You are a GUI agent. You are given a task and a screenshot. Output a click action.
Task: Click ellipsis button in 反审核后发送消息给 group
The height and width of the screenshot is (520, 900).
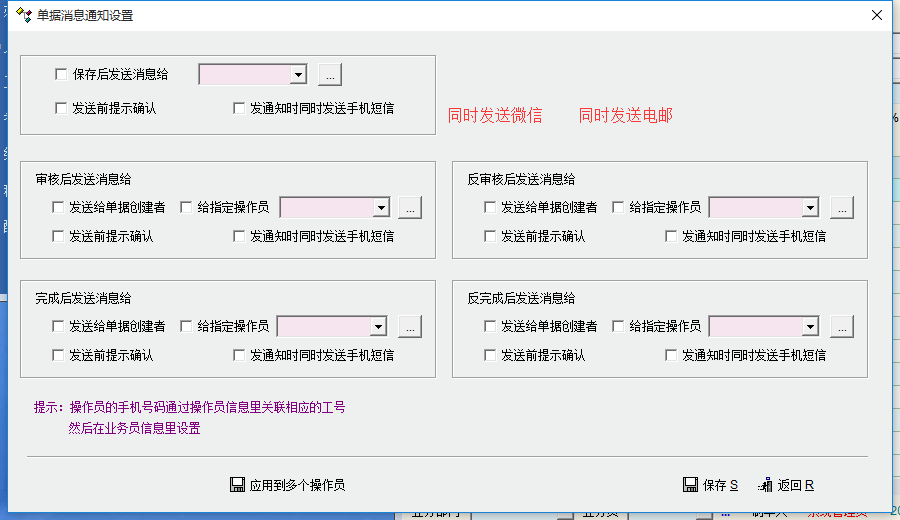tap(841, 207)
